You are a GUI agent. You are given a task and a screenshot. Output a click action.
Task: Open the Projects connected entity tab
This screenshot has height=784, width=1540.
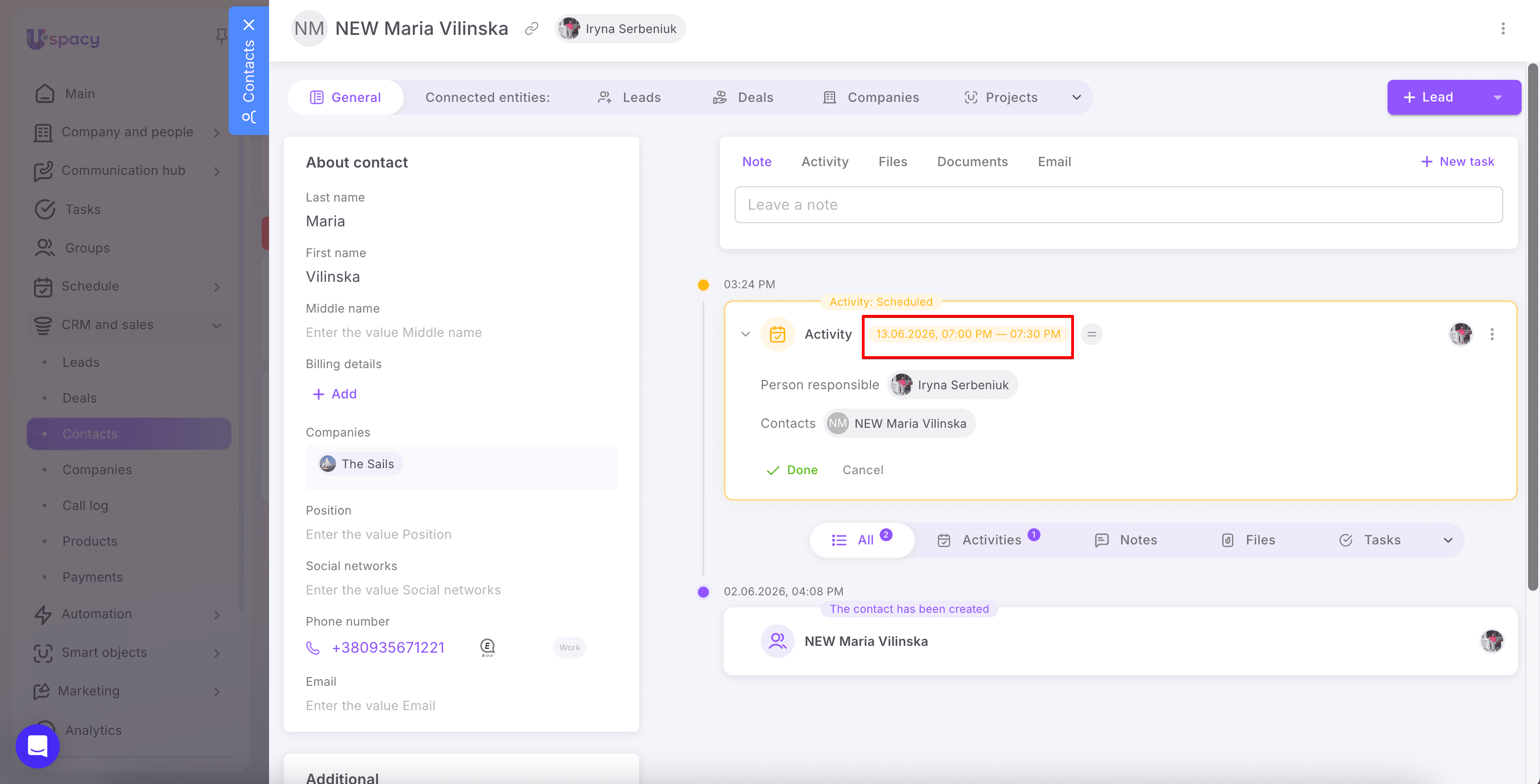(x=1001, y=97)
